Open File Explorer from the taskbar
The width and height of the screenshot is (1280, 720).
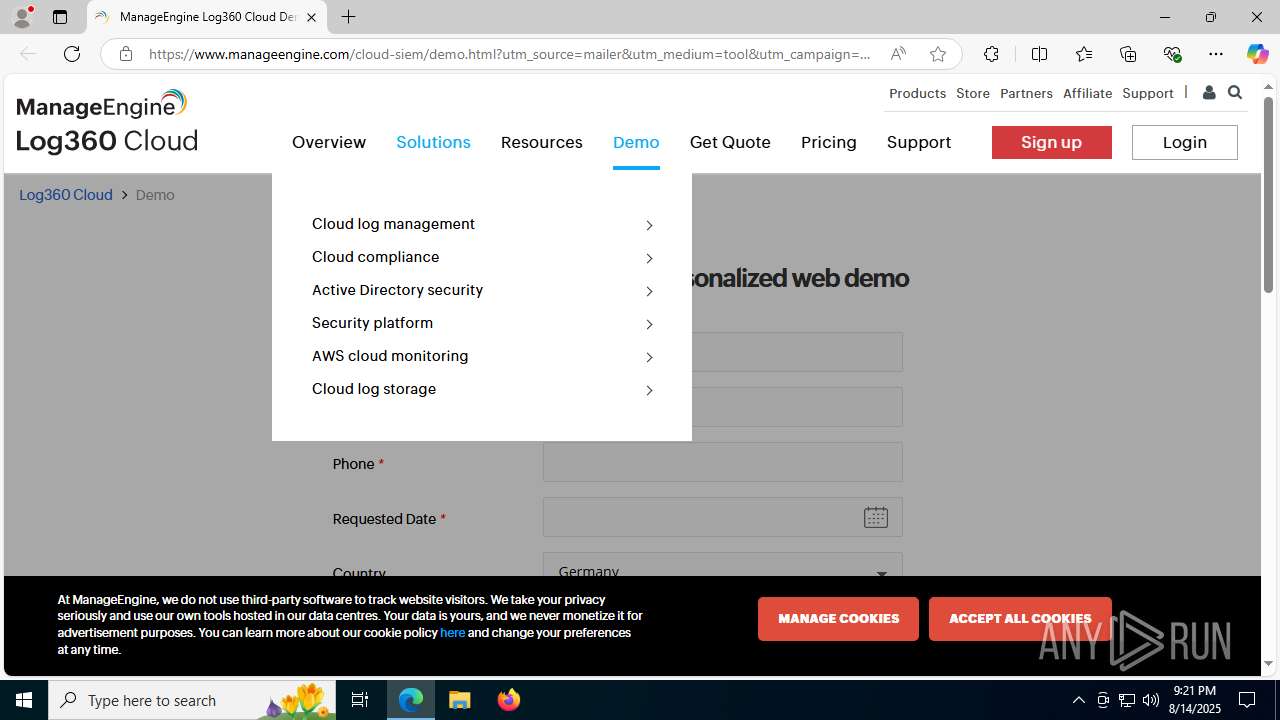[460, 700]
